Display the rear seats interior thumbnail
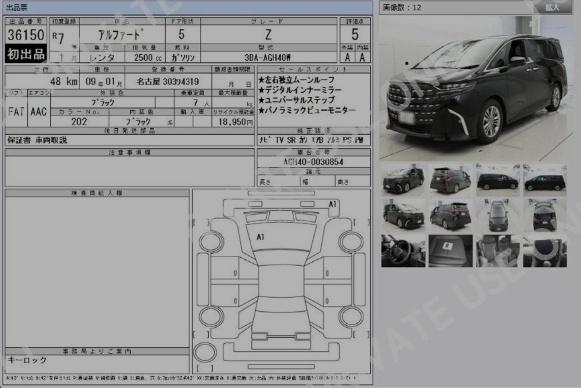 [x=498, y=251]
